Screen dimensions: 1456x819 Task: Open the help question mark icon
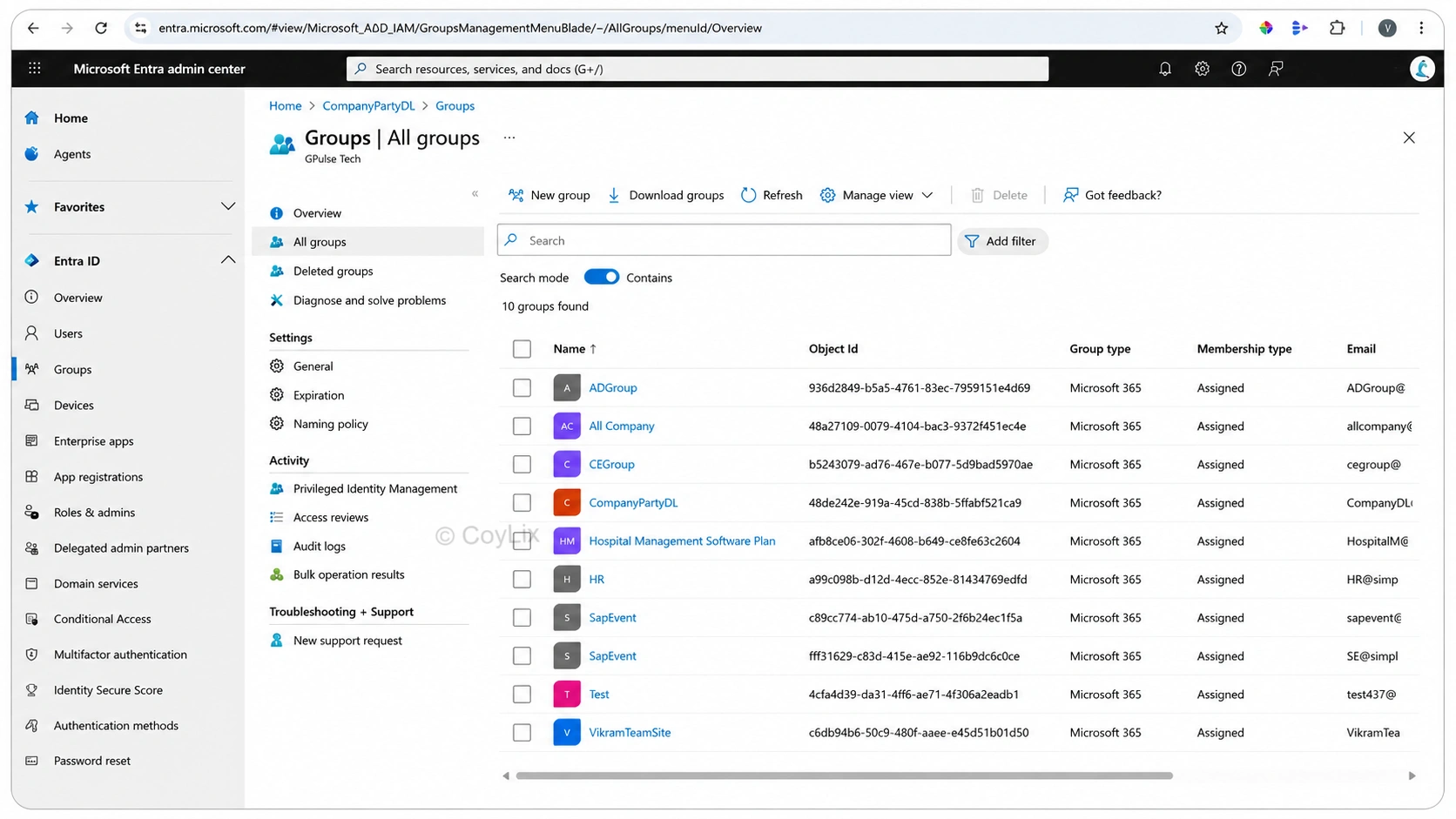click(1238, 69)
